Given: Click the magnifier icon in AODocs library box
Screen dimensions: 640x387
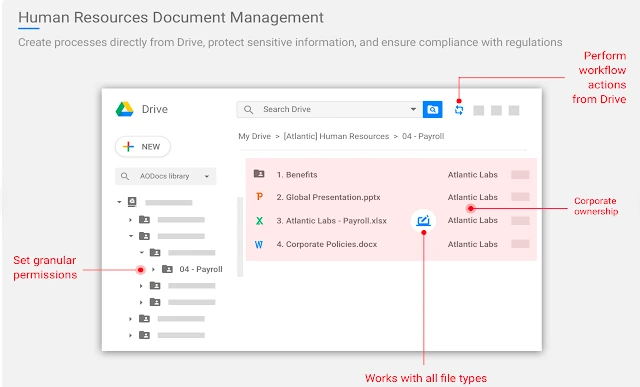Looking at the screenshot, I should [x=125, y=176].
